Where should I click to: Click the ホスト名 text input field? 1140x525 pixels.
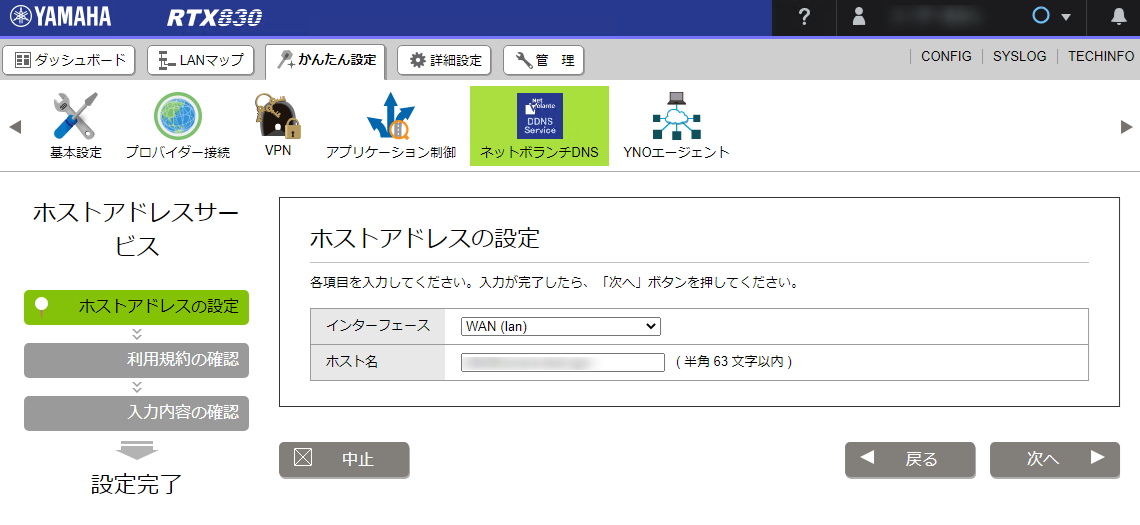point(563,362)
